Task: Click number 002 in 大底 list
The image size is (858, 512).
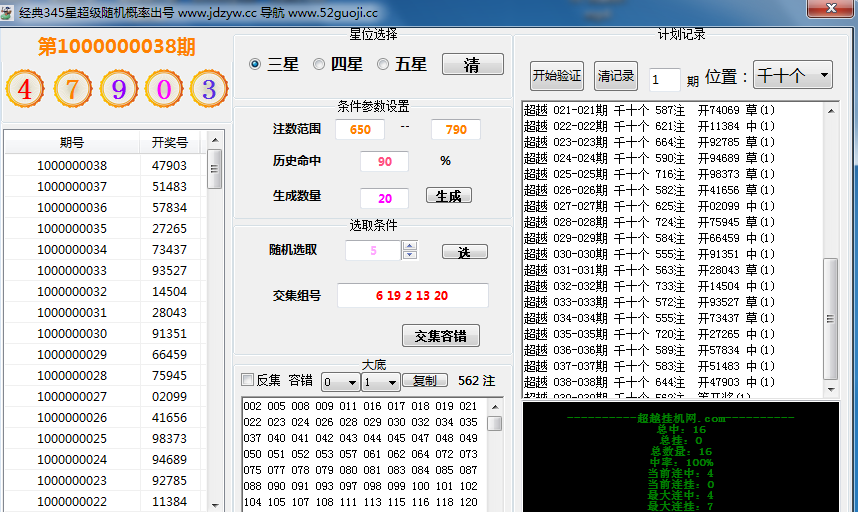Action: 252,406
